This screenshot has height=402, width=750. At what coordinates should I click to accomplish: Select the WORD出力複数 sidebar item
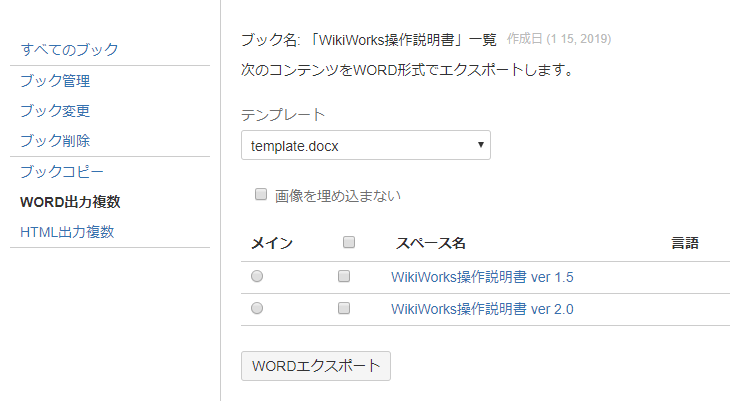tap(70, 202)
